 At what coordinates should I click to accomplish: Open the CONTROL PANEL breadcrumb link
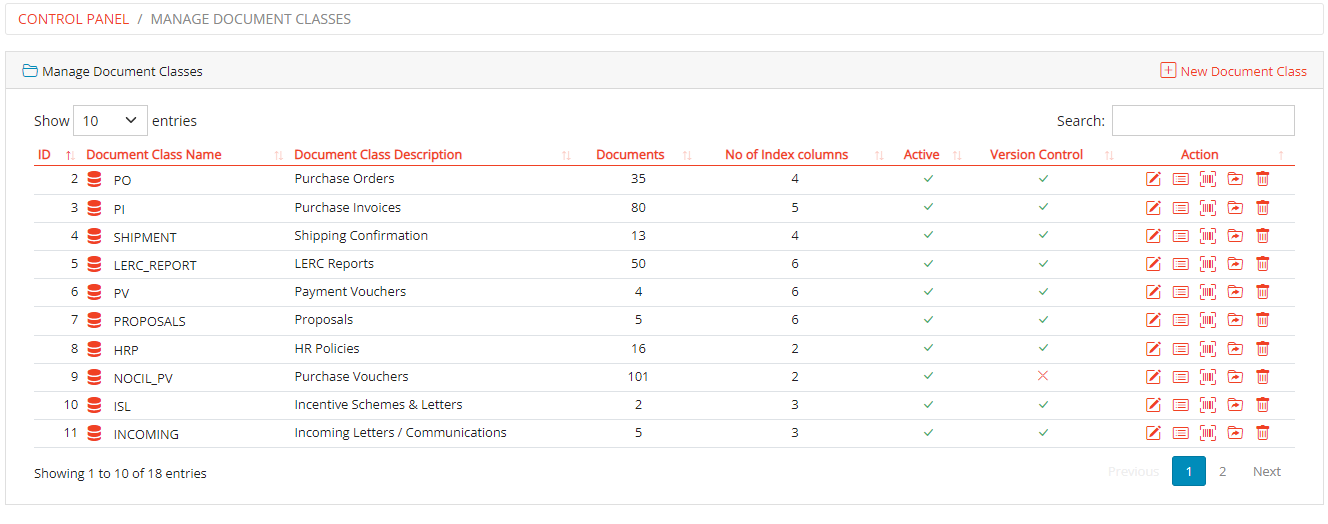pos(73,19)
